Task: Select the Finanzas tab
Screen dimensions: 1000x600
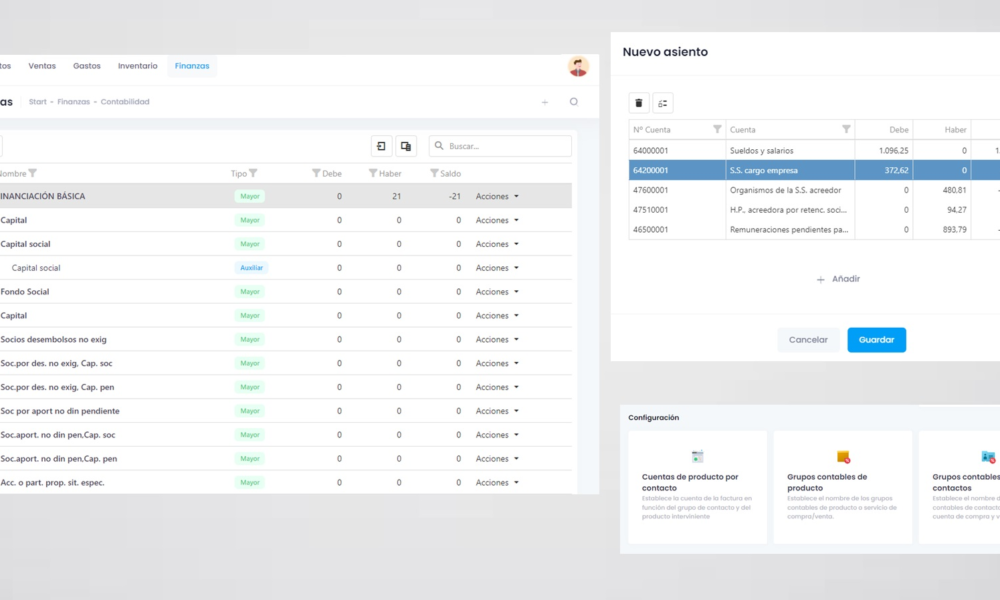Action: pyautogui.click(x=192, y=66)
